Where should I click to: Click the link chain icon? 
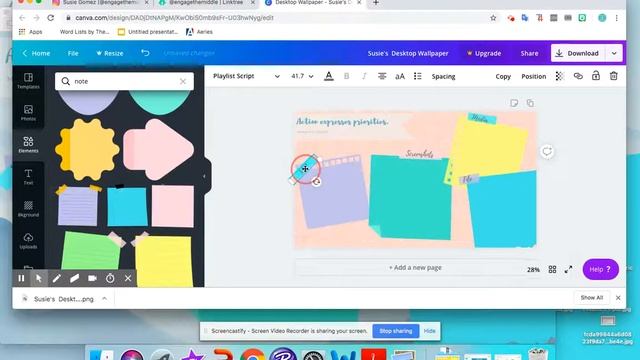578,76
